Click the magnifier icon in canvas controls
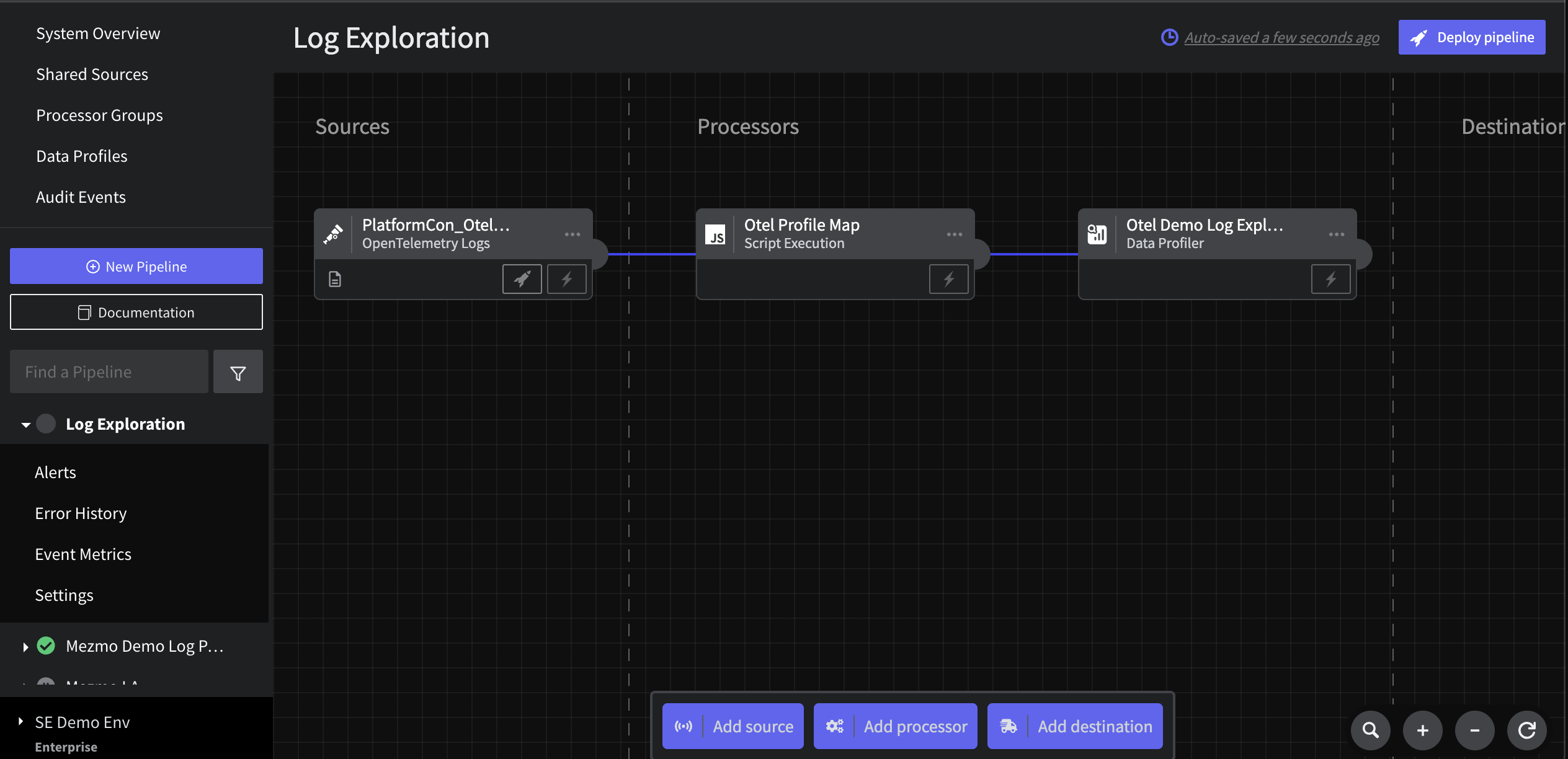 1370,730
